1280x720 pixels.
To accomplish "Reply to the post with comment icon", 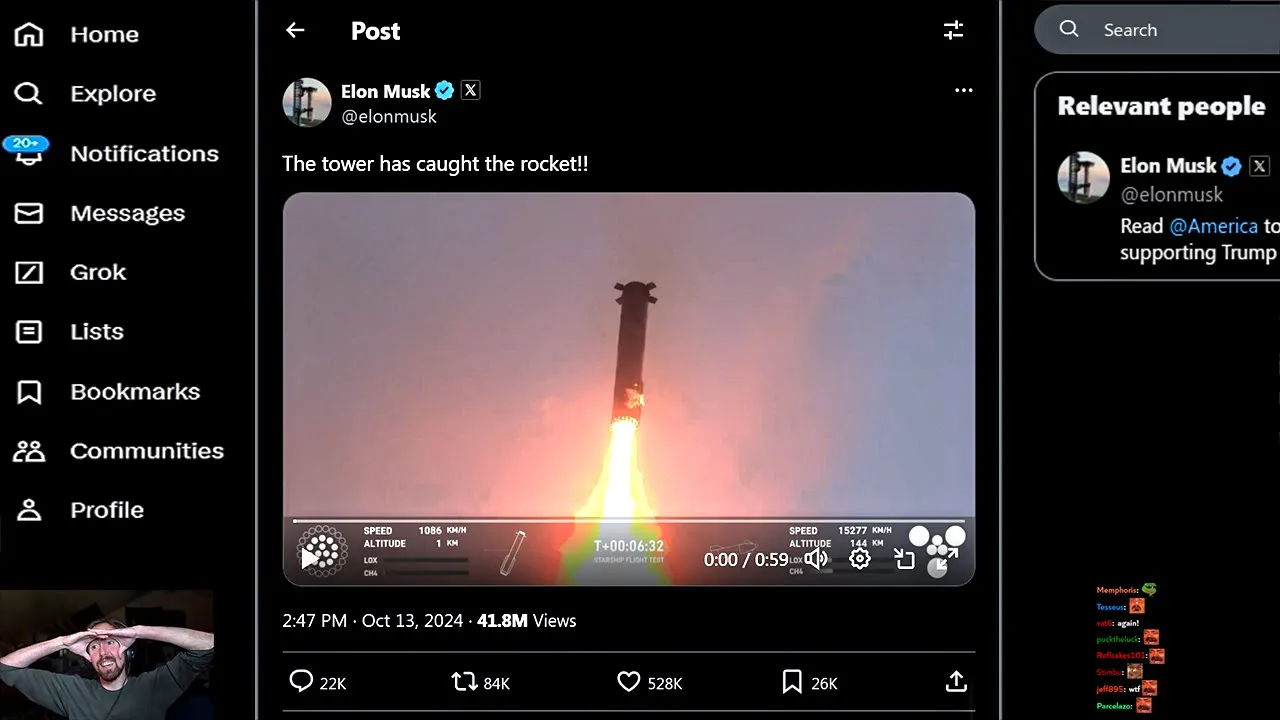I will [x=301, y=682].
